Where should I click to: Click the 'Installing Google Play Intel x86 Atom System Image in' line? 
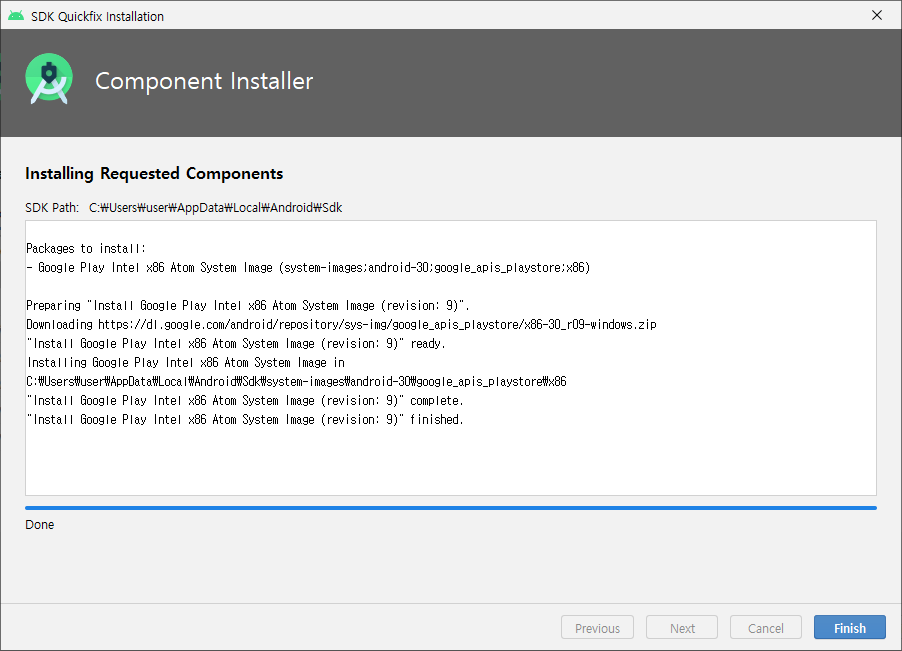[x=186, y=362]
